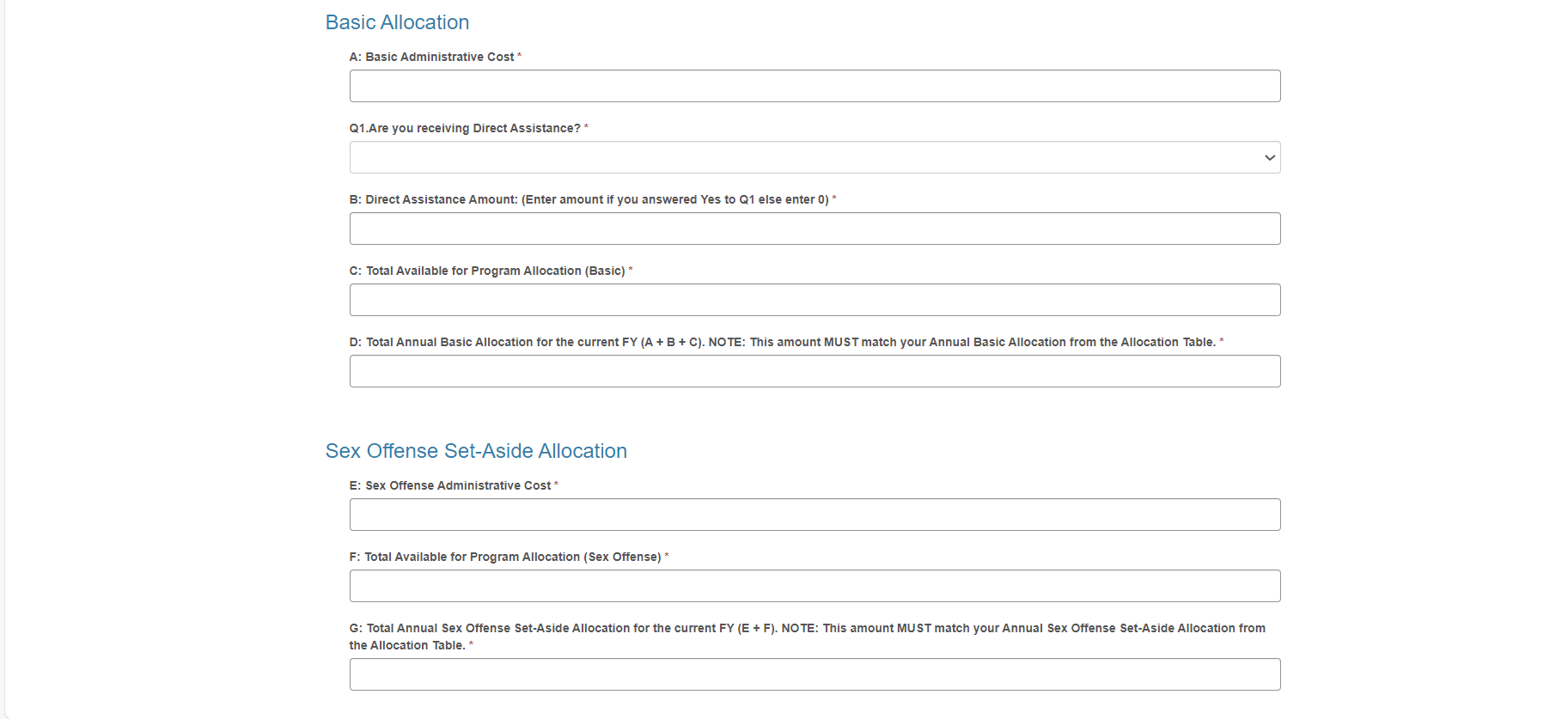Click the 'G: Total Annual Sex Offense Set-Aside' label
The width and height of the screenshot is (1568, 719).
click(x=807, y=628)
